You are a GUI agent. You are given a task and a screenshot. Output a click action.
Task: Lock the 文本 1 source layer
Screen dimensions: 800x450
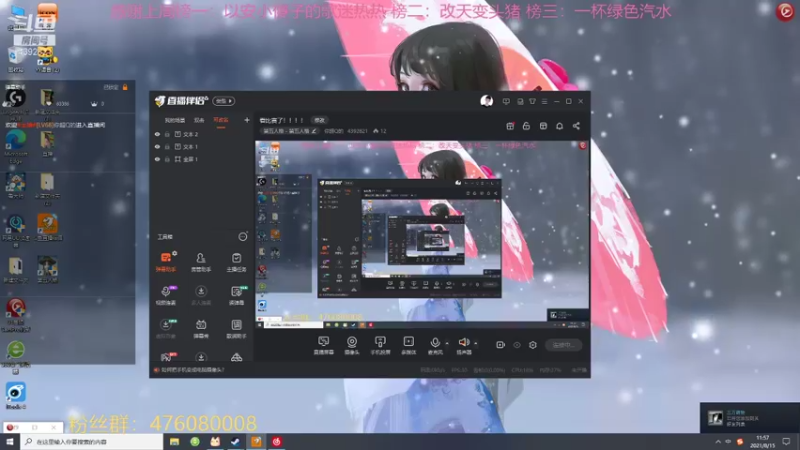tap(167, 146)
